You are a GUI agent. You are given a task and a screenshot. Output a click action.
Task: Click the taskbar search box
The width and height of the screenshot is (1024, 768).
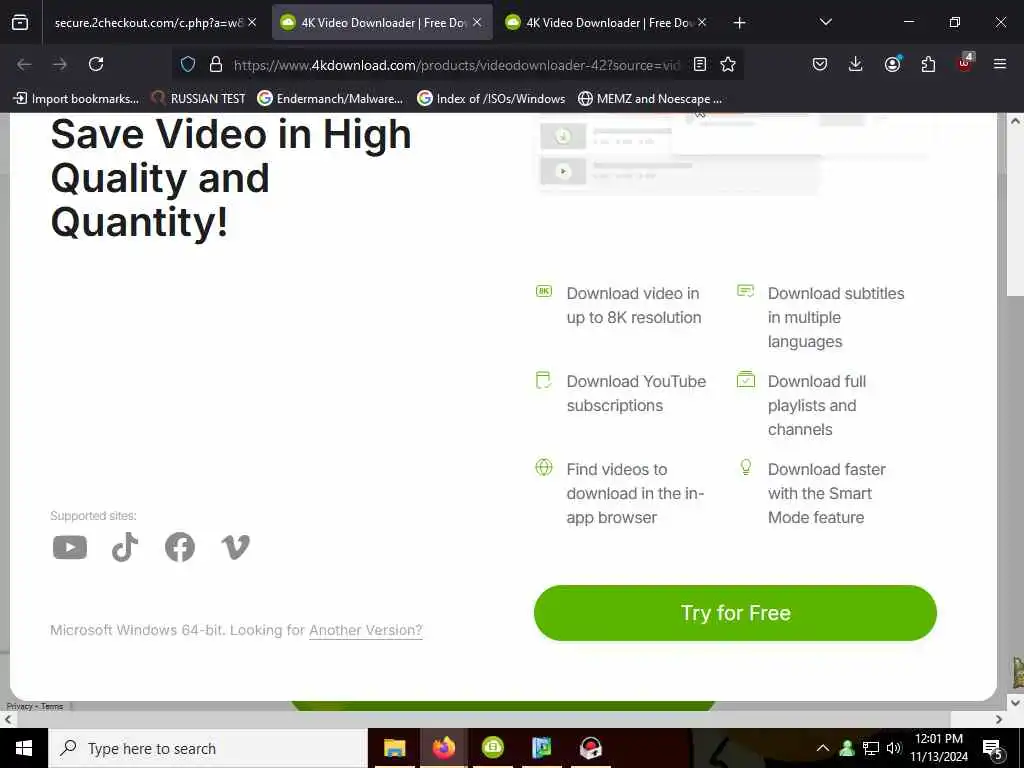click(x=208, y=748)
